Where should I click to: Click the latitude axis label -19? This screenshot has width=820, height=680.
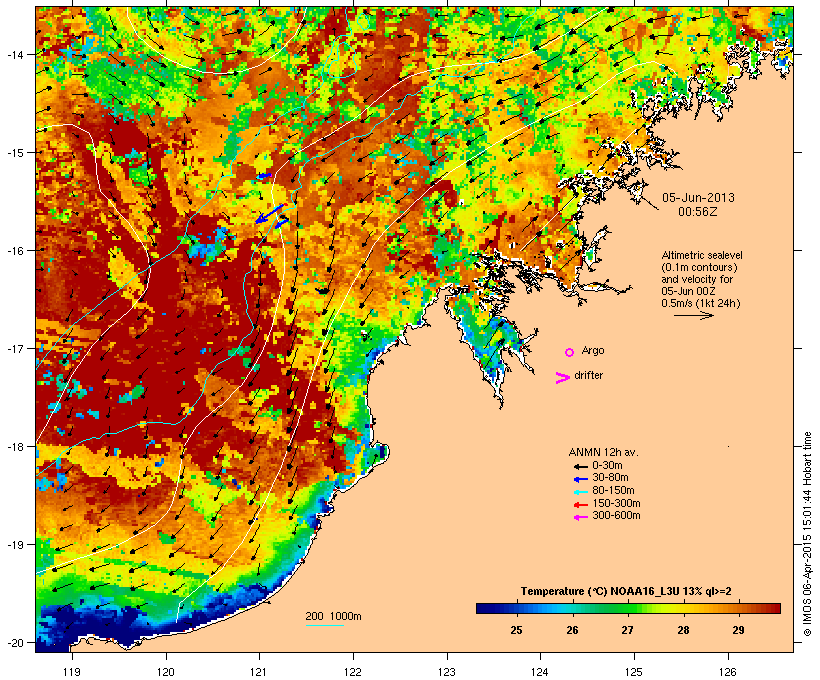coord(15,545)
